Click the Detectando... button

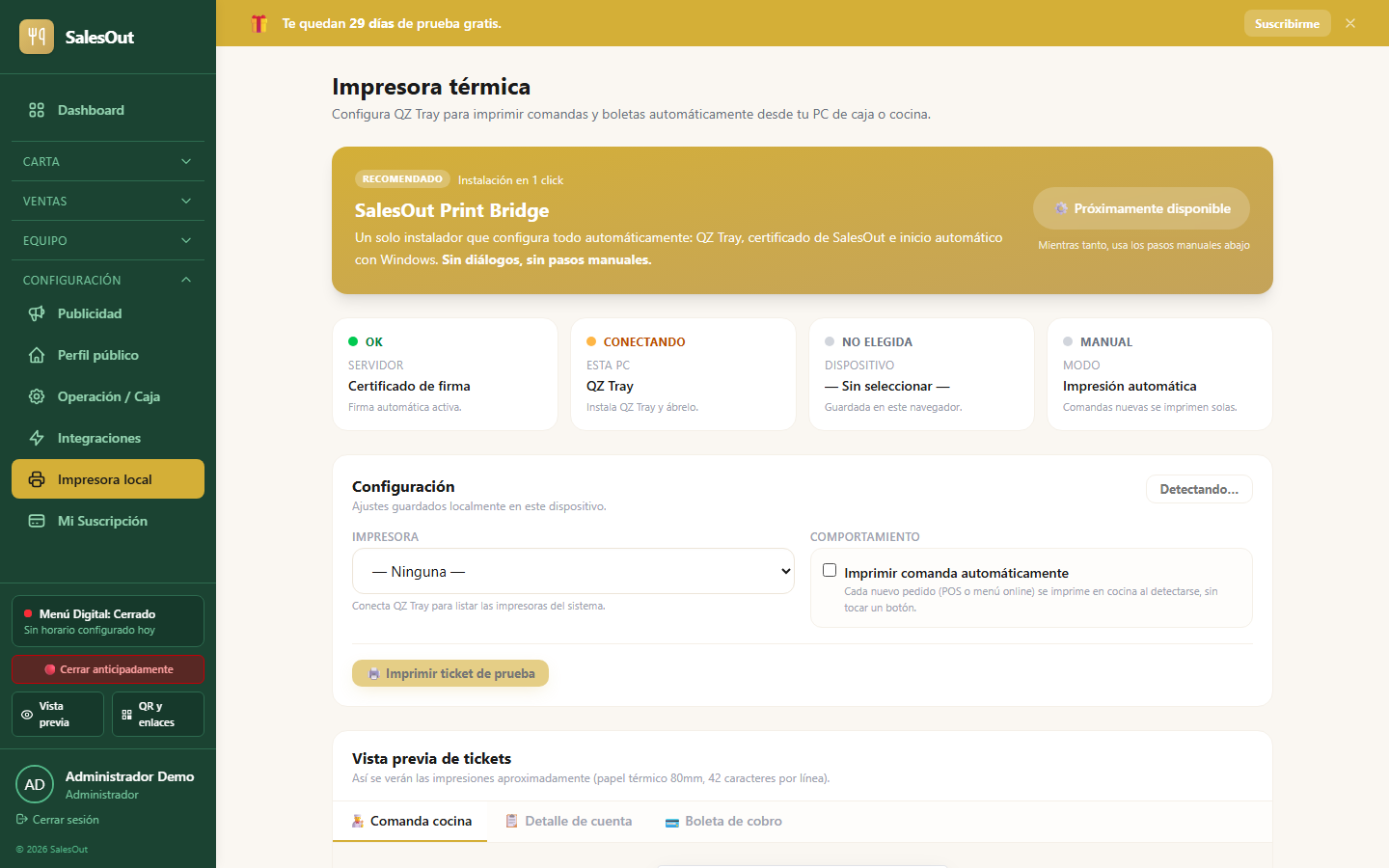click(x=1199, y=489)
